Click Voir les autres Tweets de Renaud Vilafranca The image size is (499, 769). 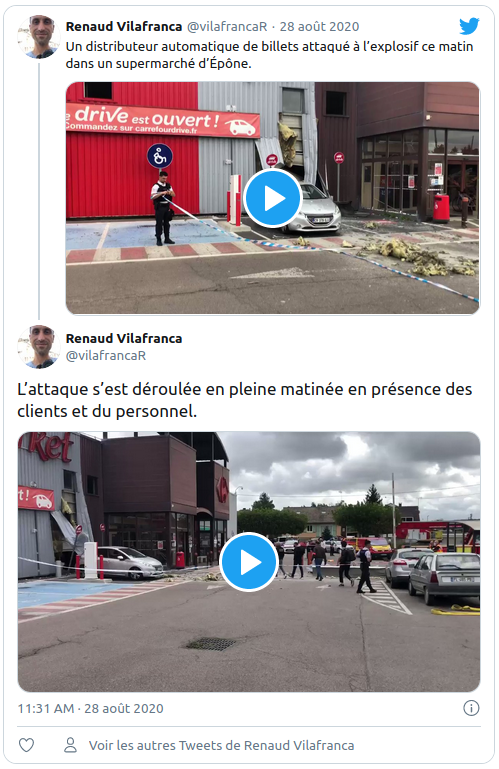(x=221, y=745)
